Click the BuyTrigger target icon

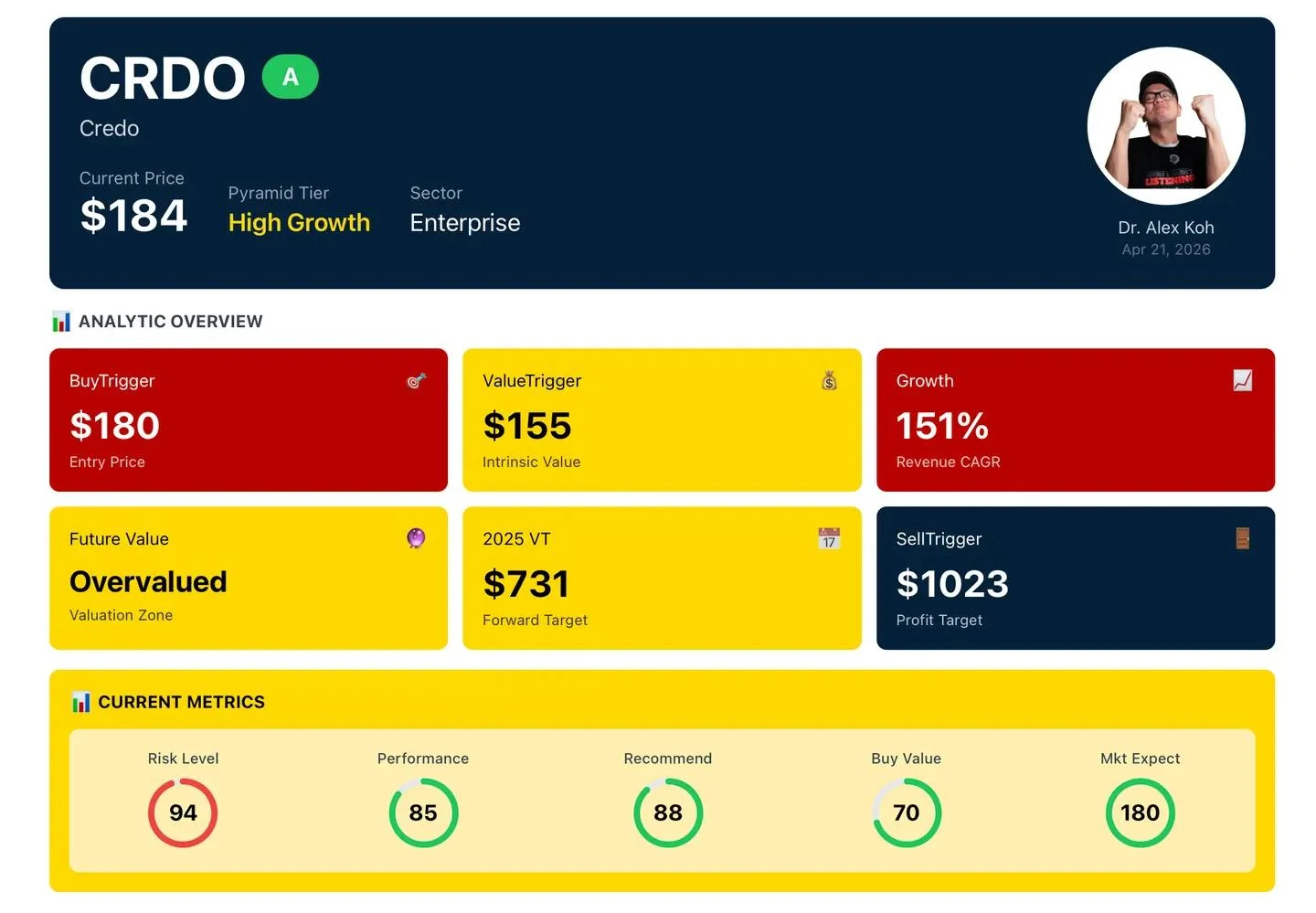(416, 380)
